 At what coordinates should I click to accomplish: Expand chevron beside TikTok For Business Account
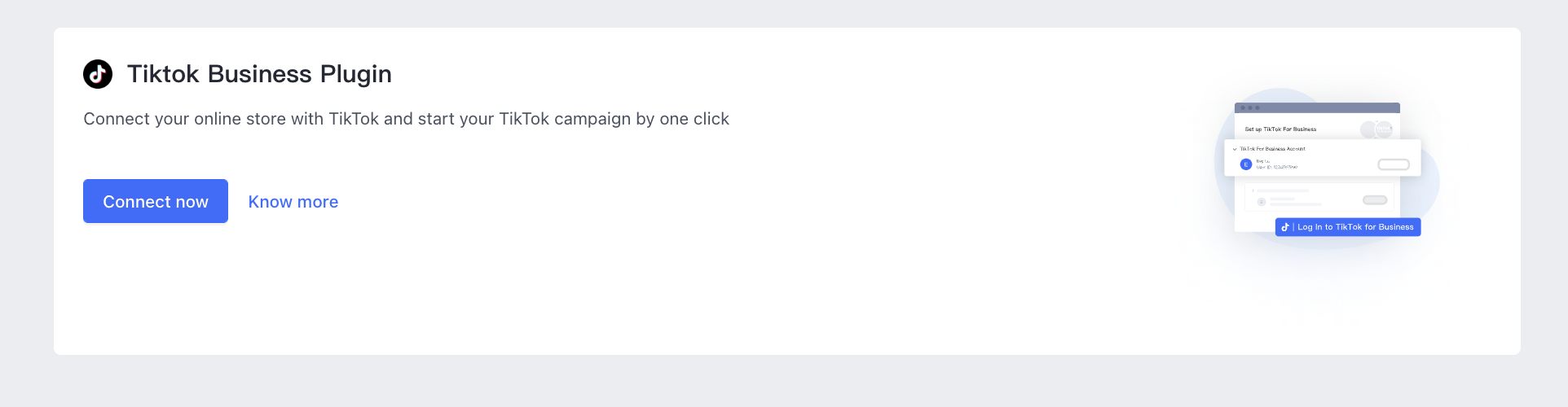point(1235,149)
